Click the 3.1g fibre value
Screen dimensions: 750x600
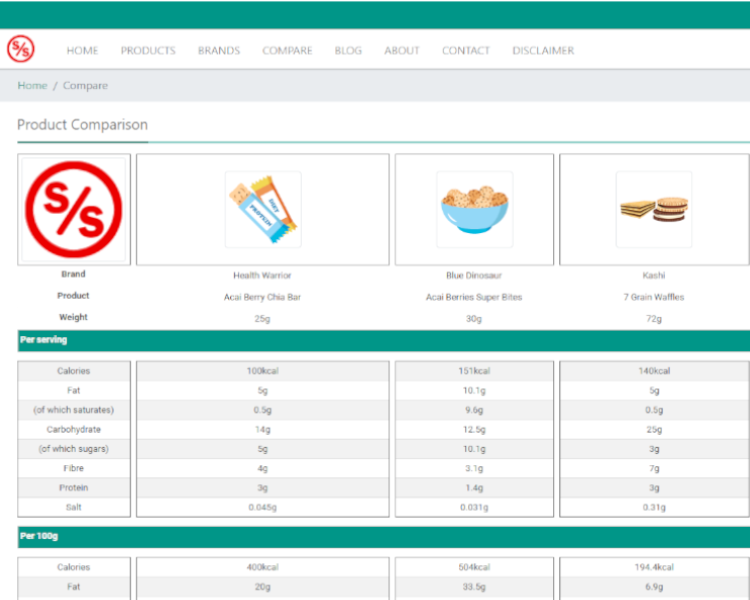coord(474,468)
